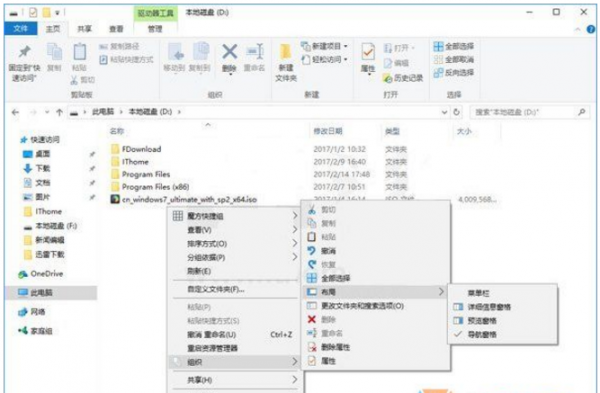Click the refresh icon beside address bar
The width and height of the screenshot is (600, 393).
(x=457, y=112)
